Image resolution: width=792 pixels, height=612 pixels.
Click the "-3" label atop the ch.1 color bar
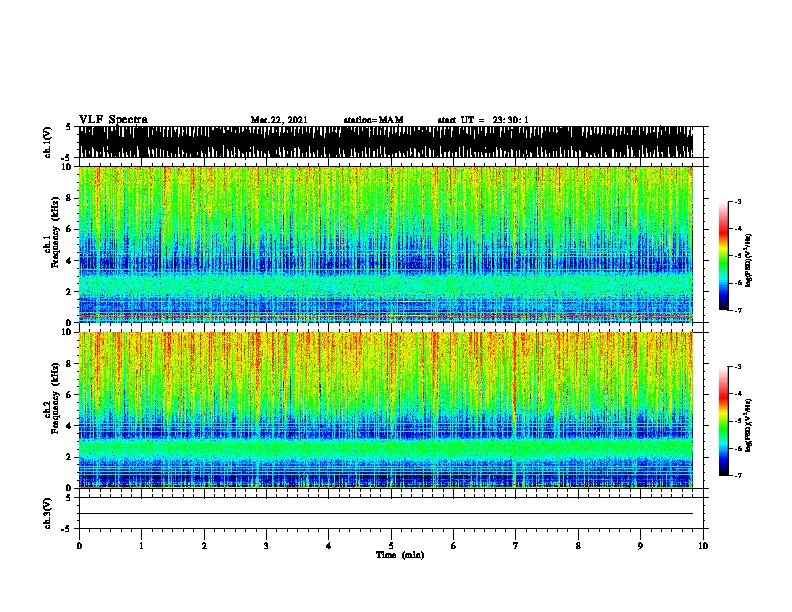coord(738,201)
